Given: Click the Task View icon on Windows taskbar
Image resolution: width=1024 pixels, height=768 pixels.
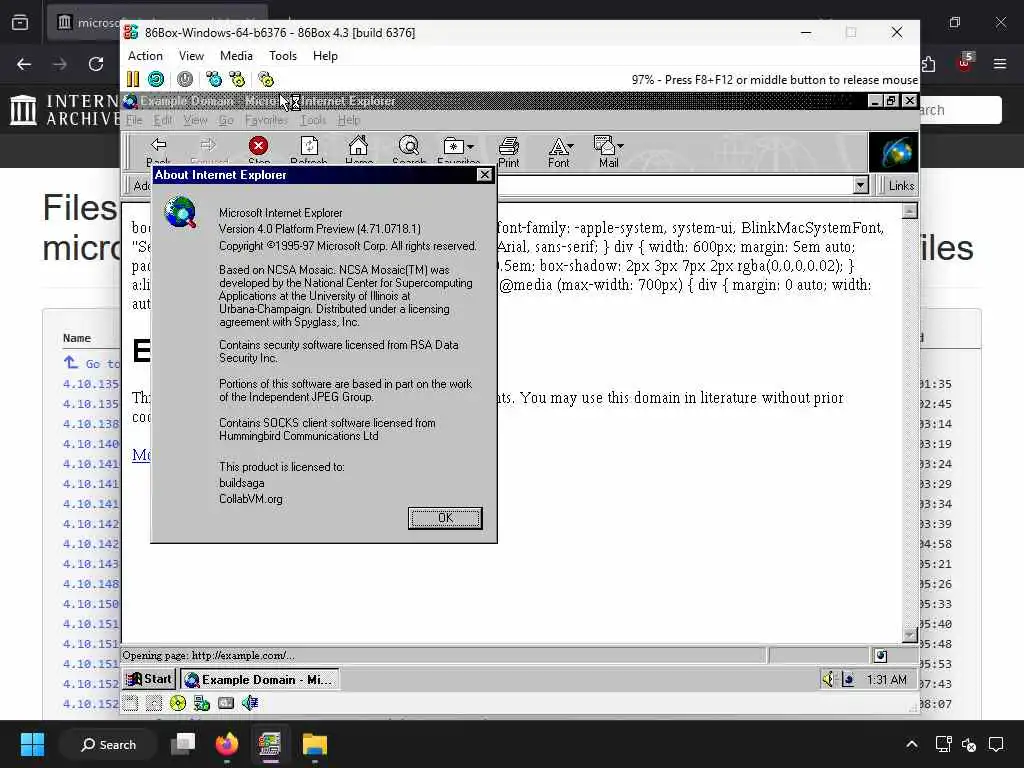Looking at the screenshot, I should click(x=183, y=744).
